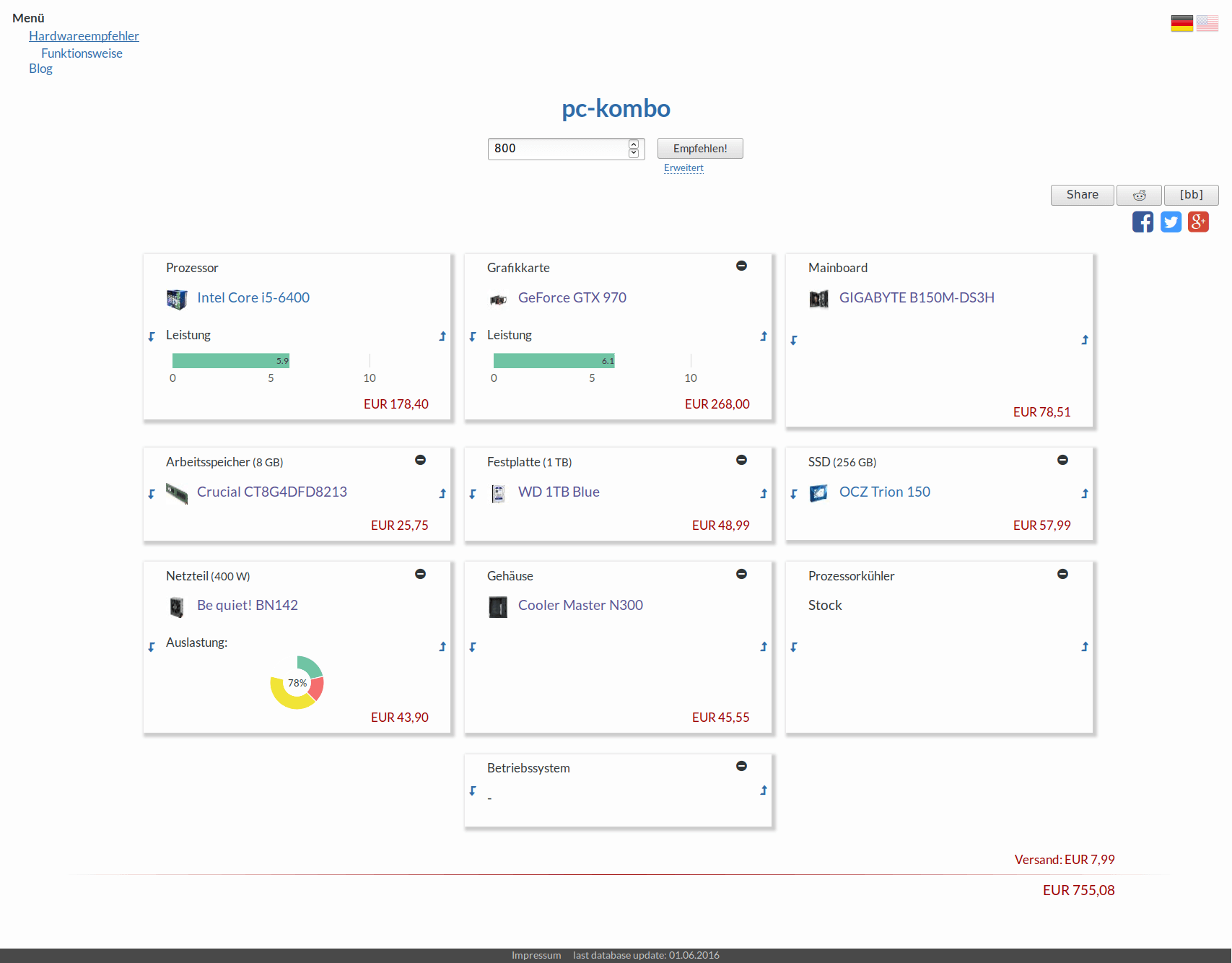The width and height of the screenshot is (1232, 963).
Task: Open Cooler Master N300 product link
Action: pyautogui.click(x=580, y=605)
